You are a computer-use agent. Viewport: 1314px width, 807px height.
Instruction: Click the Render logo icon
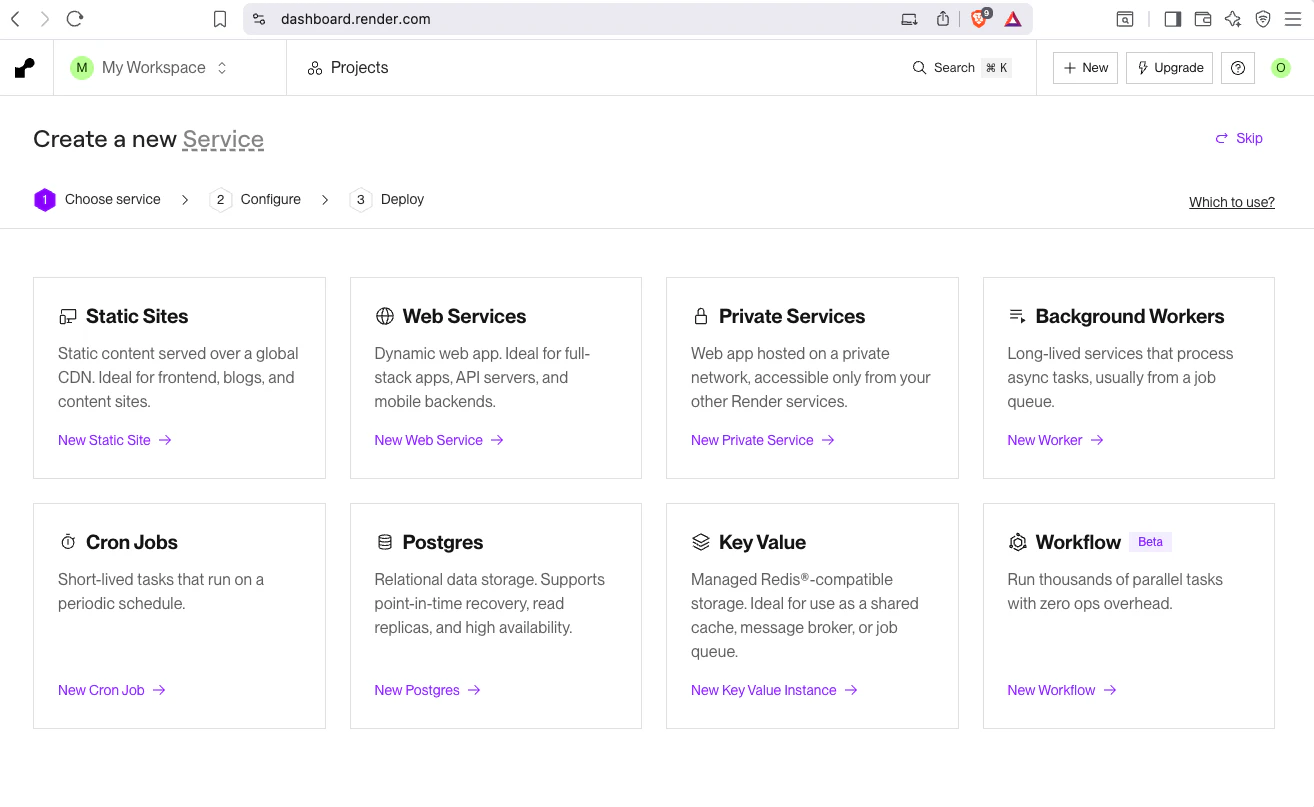tap(25, 68)
